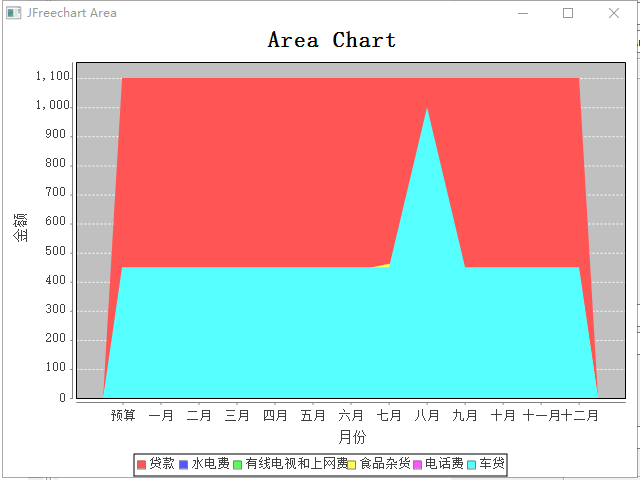Click the 二月 category label
Image resolution: width=640 pixels, height=480 pixels.
coord(199,416)
